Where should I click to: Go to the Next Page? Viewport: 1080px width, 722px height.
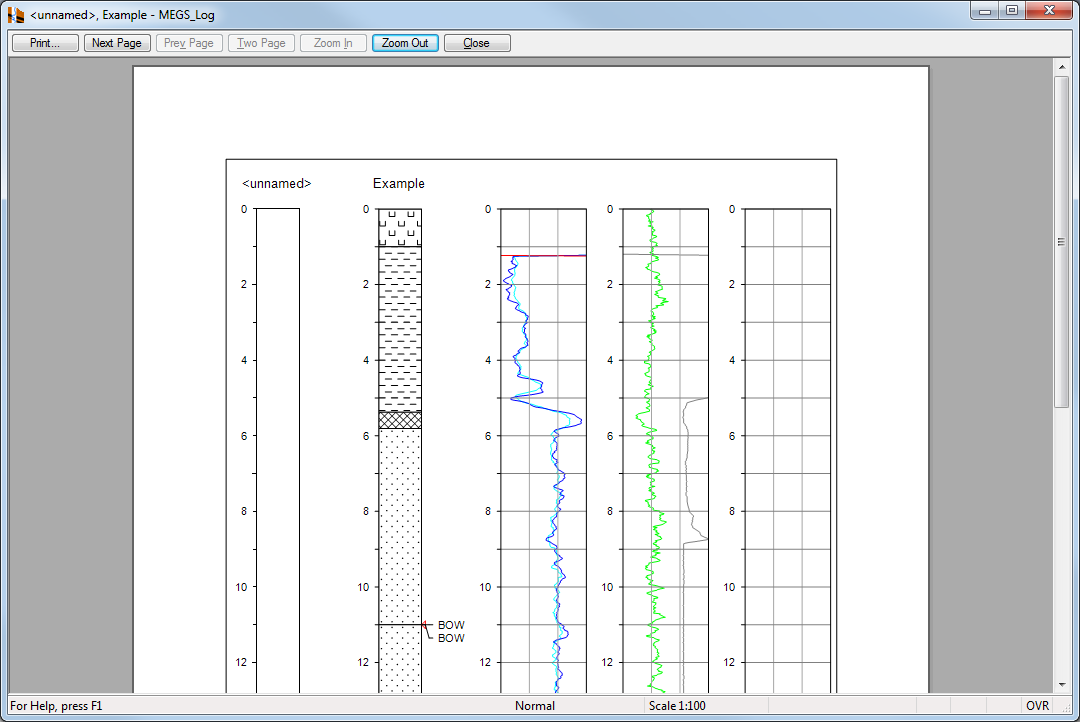117,43
